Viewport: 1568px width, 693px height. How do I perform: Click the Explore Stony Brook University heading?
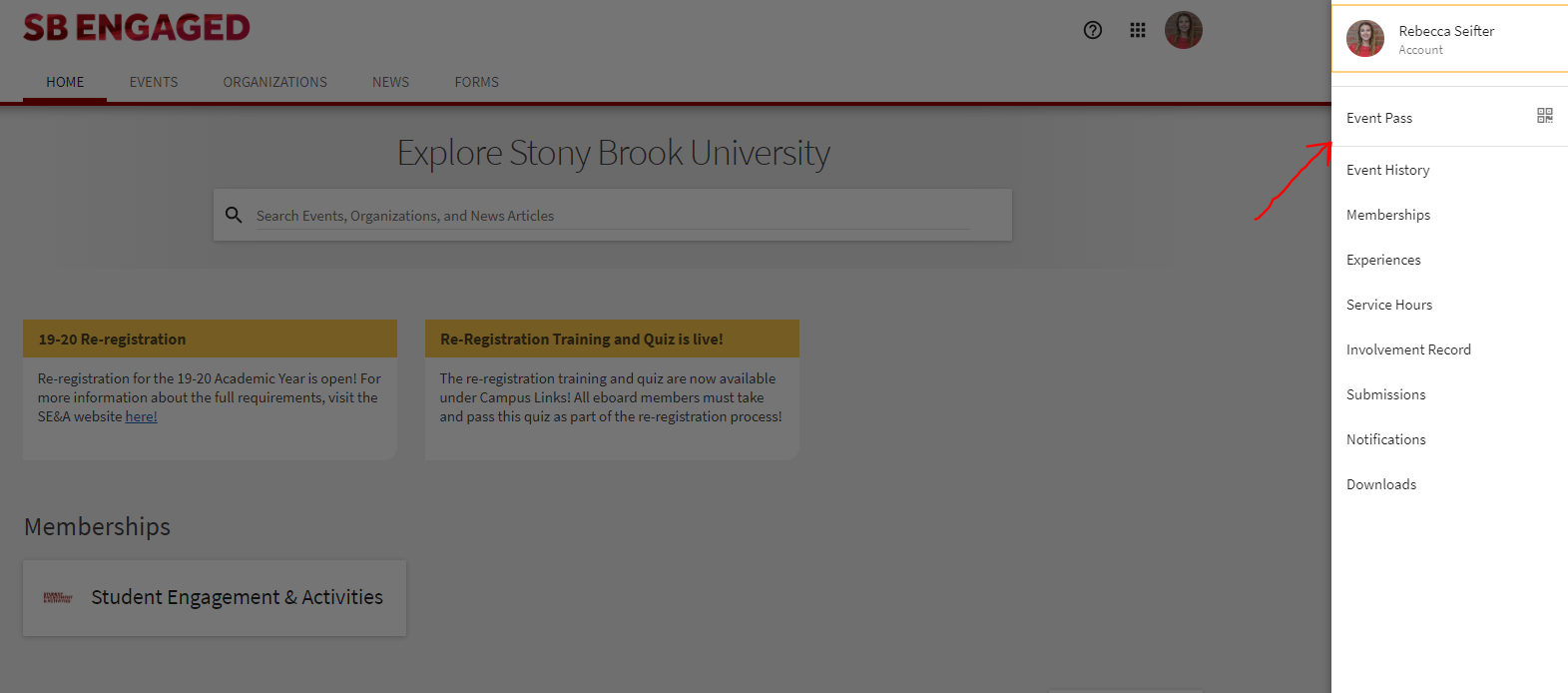coord(613,153)
